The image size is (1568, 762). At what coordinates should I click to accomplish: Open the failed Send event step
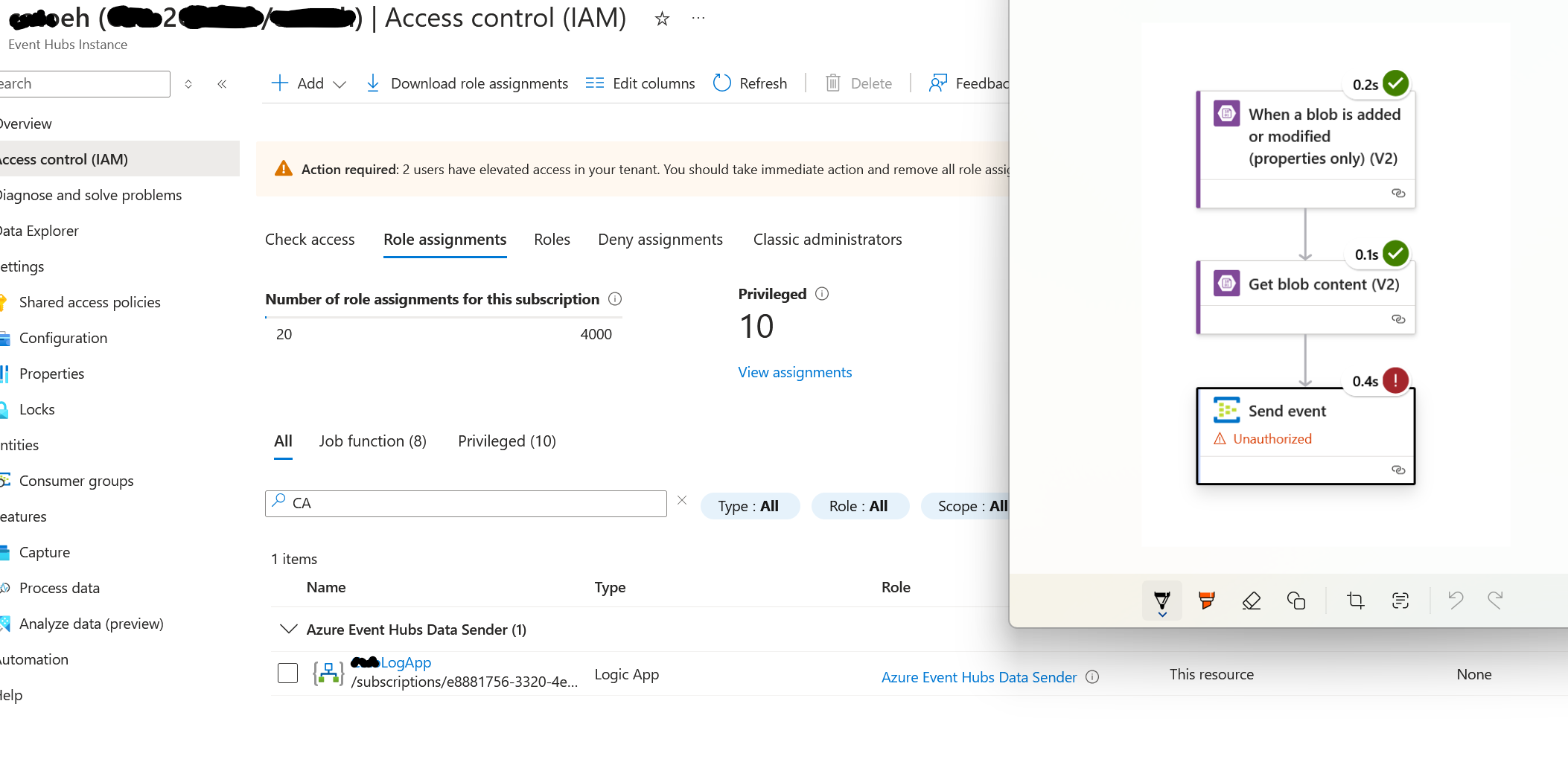point(1305,436)
